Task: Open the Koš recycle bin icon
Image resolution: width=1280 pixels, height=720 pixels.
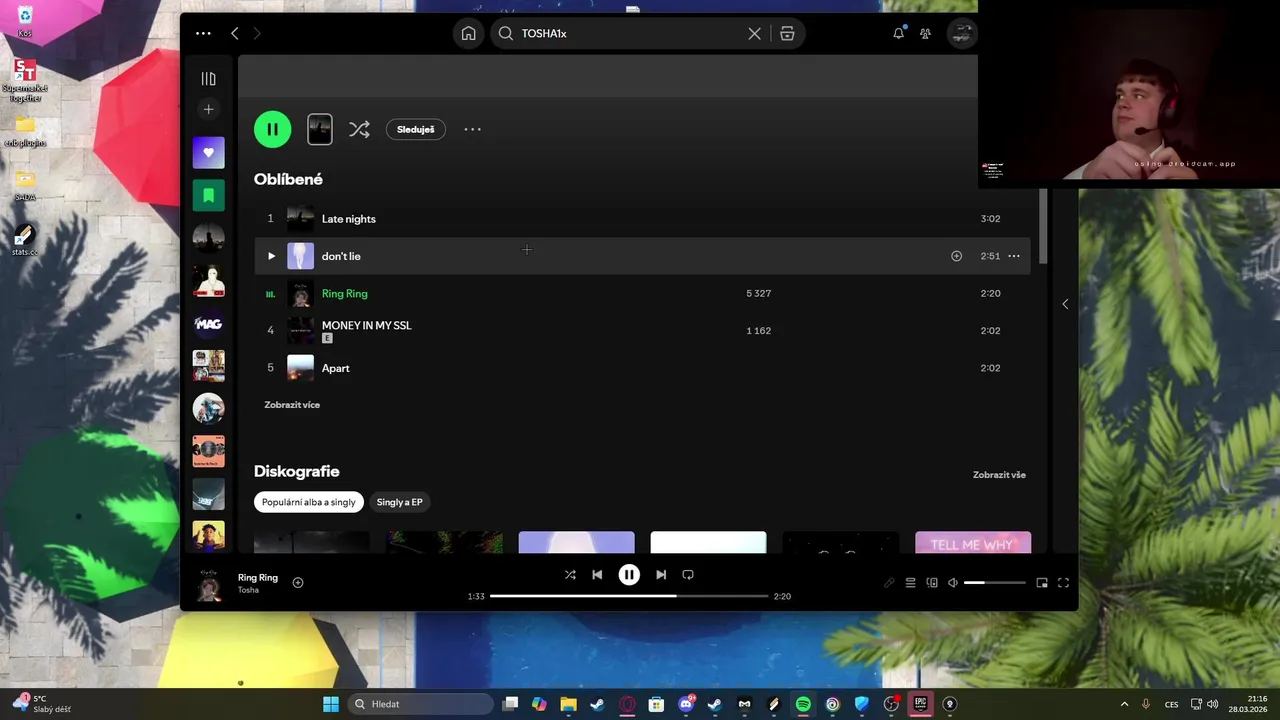Action: tap(25, 21)
